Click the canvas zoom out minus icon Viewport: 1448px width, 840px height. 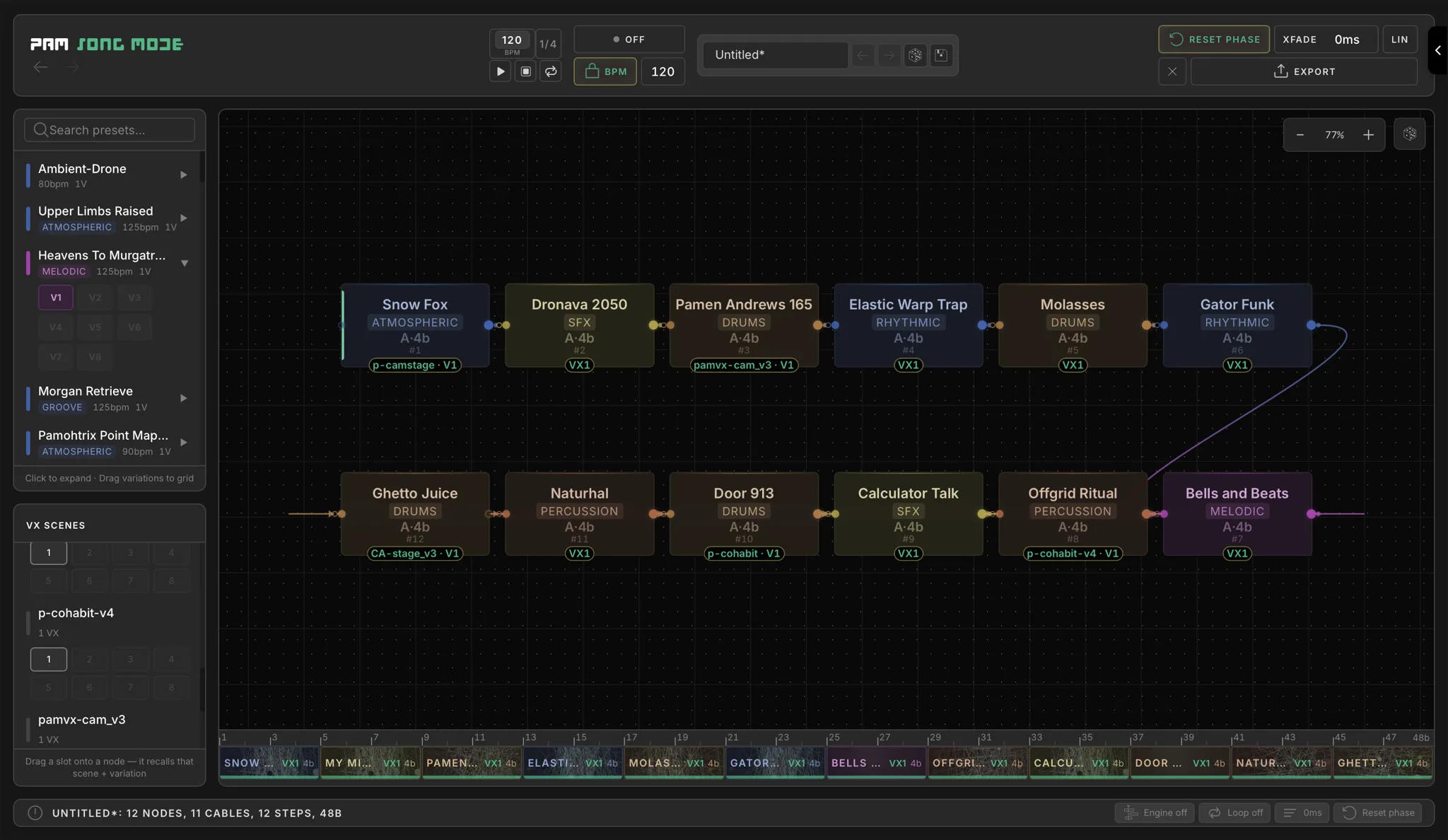click(1300, 134)
